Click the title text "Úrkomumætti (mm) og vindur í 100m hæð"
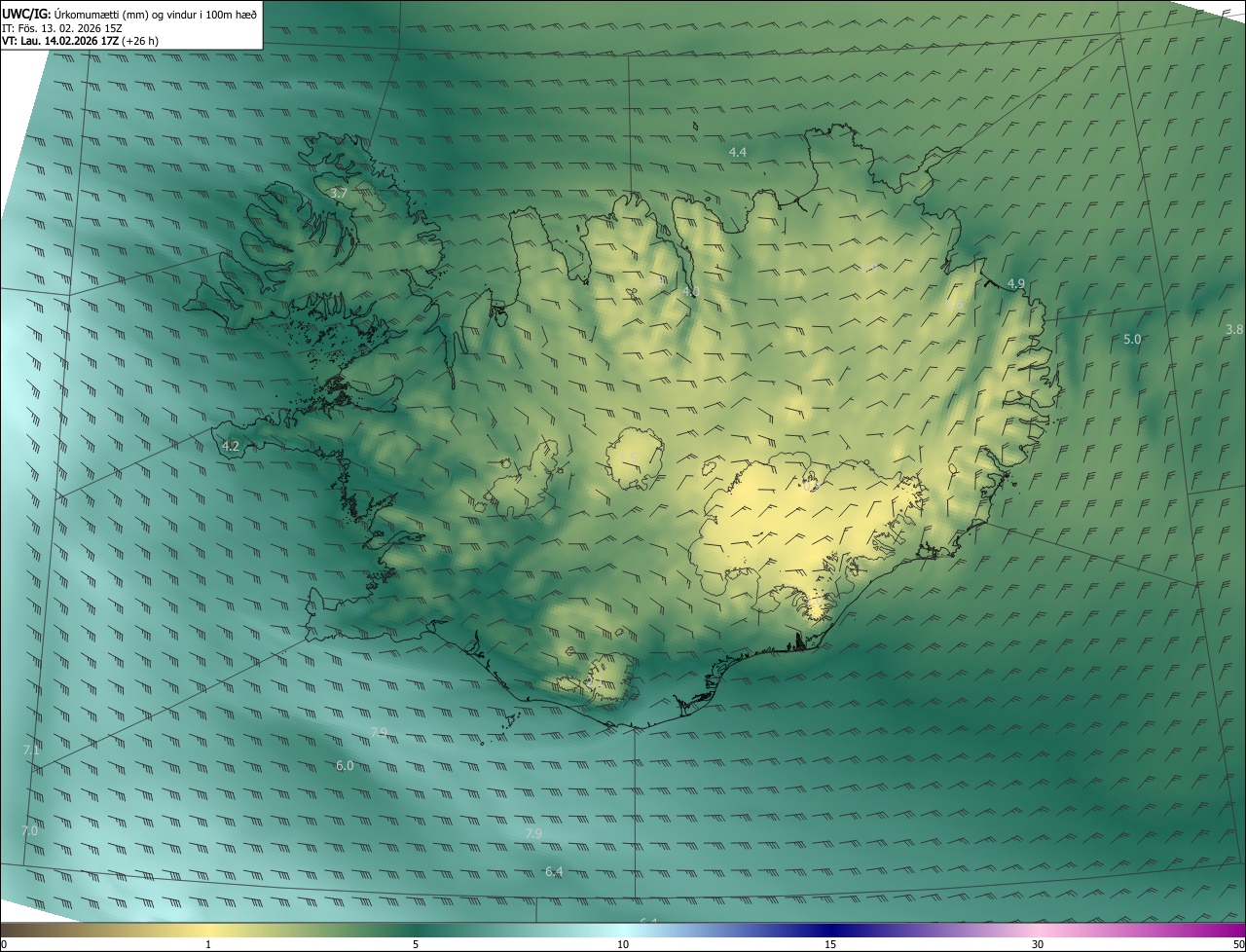 click(x=155, y=13)
